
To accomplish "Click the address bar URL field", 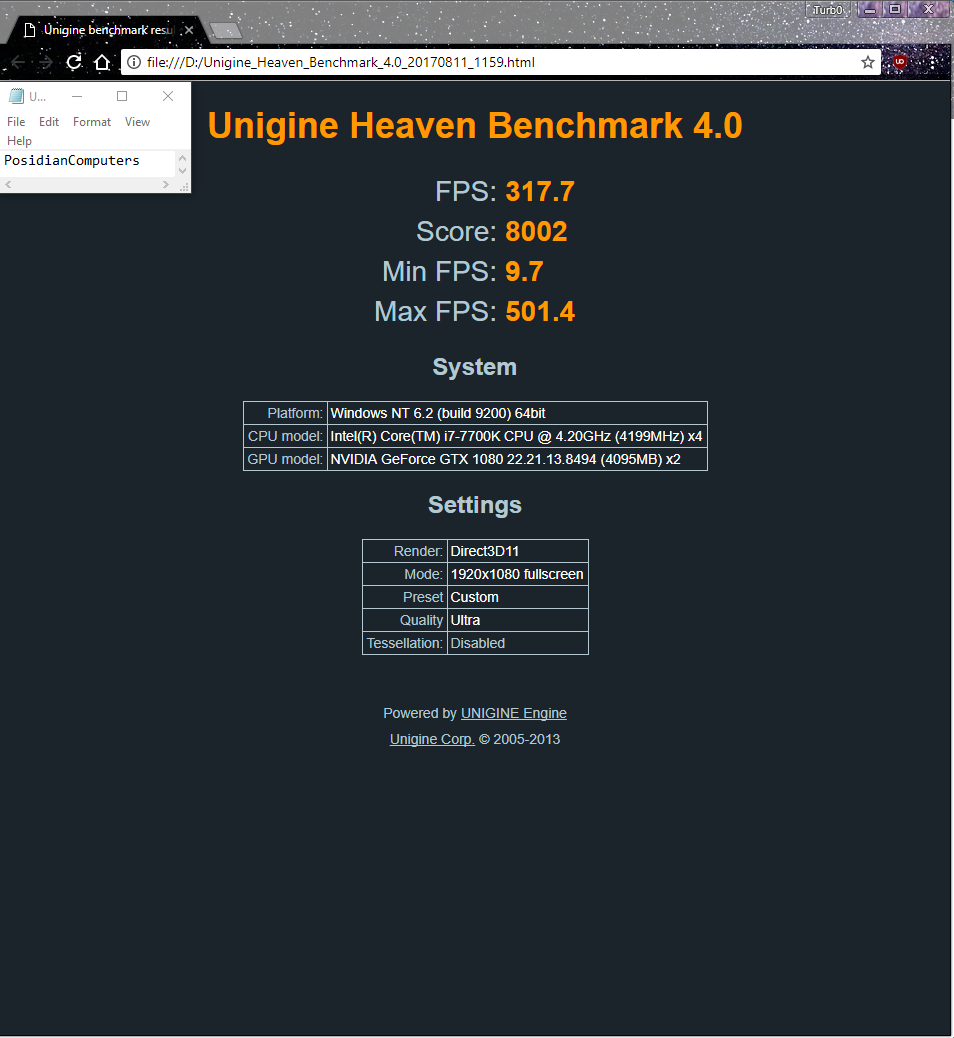I will [500, 62].
